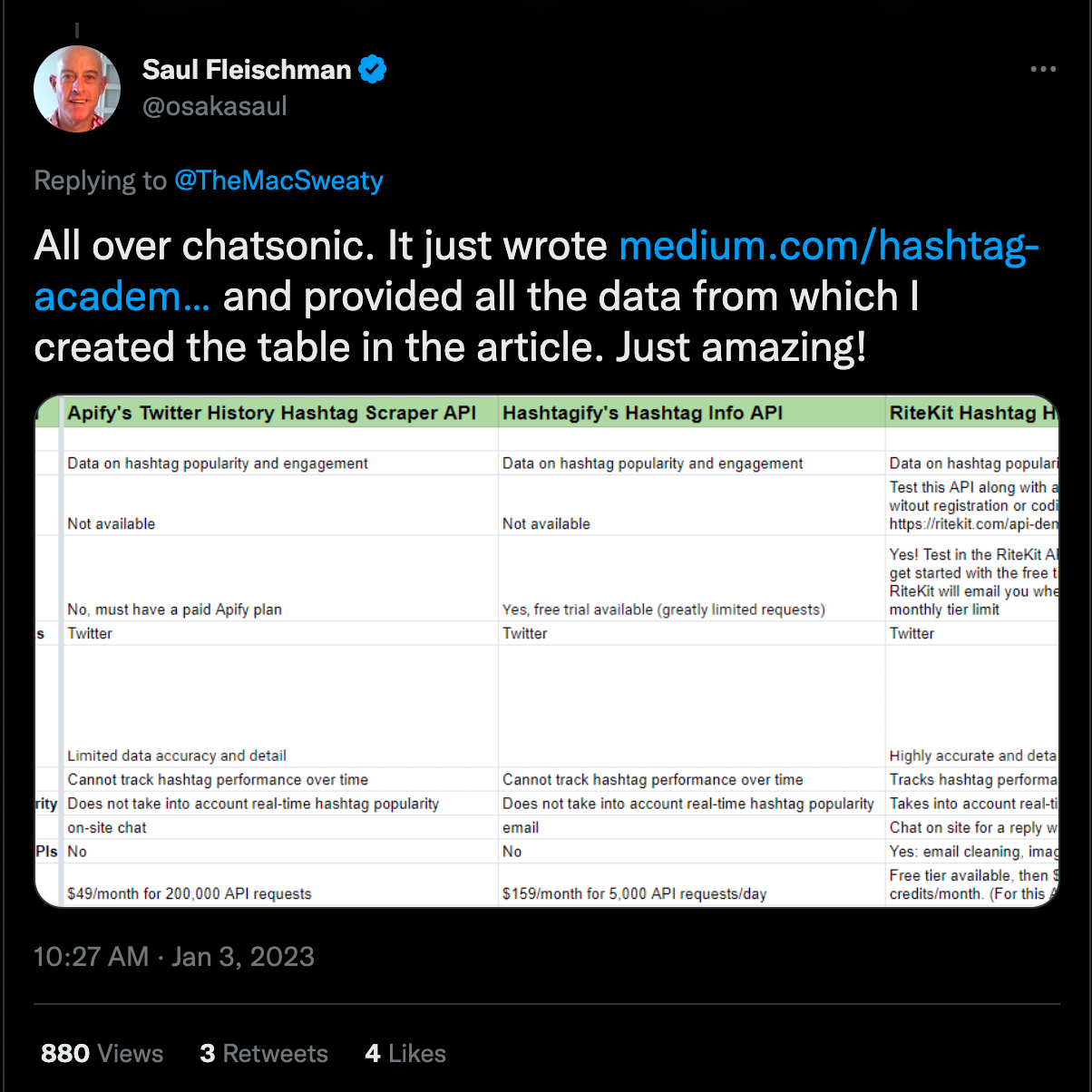
Task: Open the @TheMacSweaty reply link
Action: click(x=278, y=180)
